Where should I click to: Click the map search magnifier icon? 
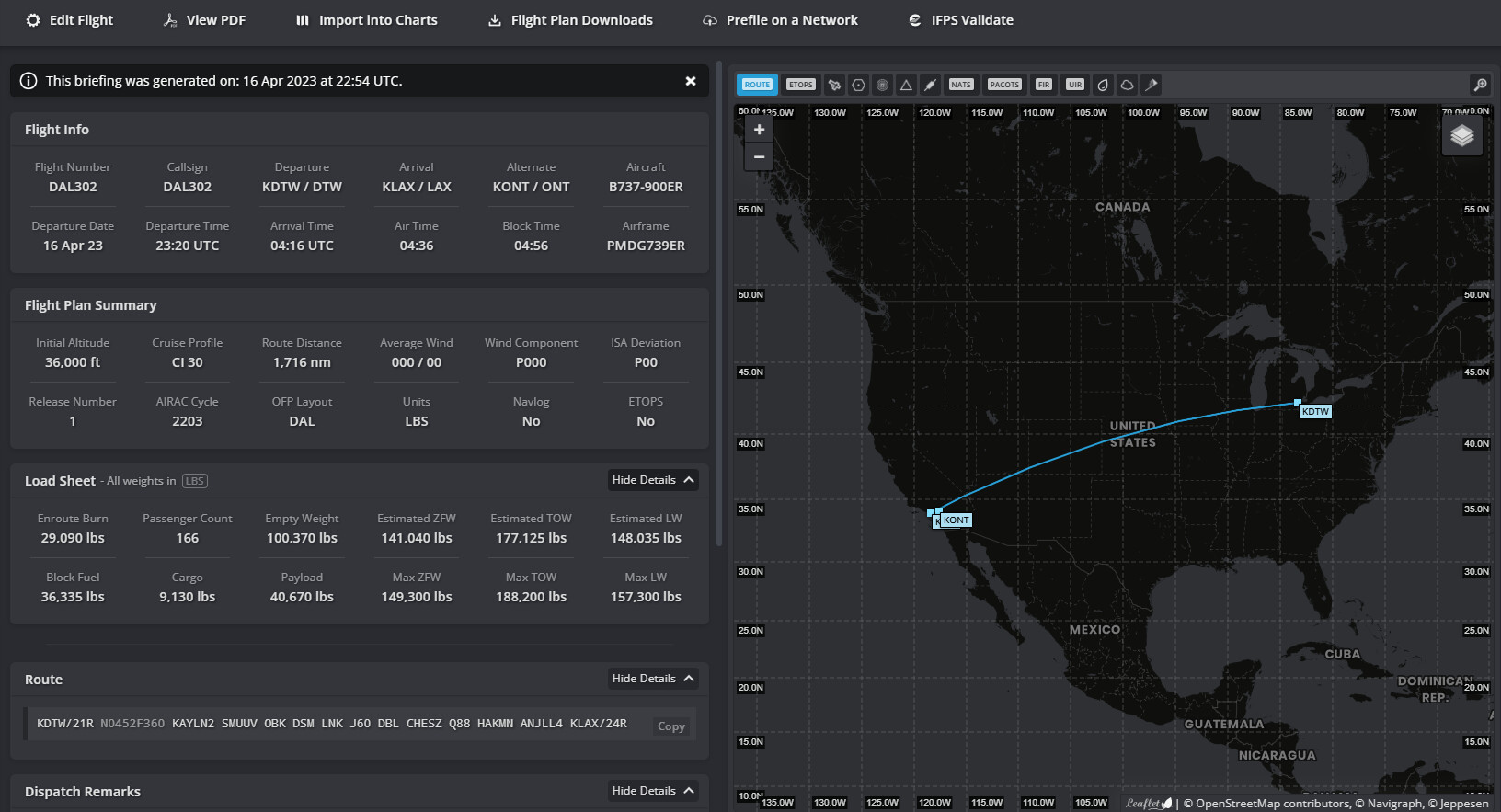[x=1480, y=85]
